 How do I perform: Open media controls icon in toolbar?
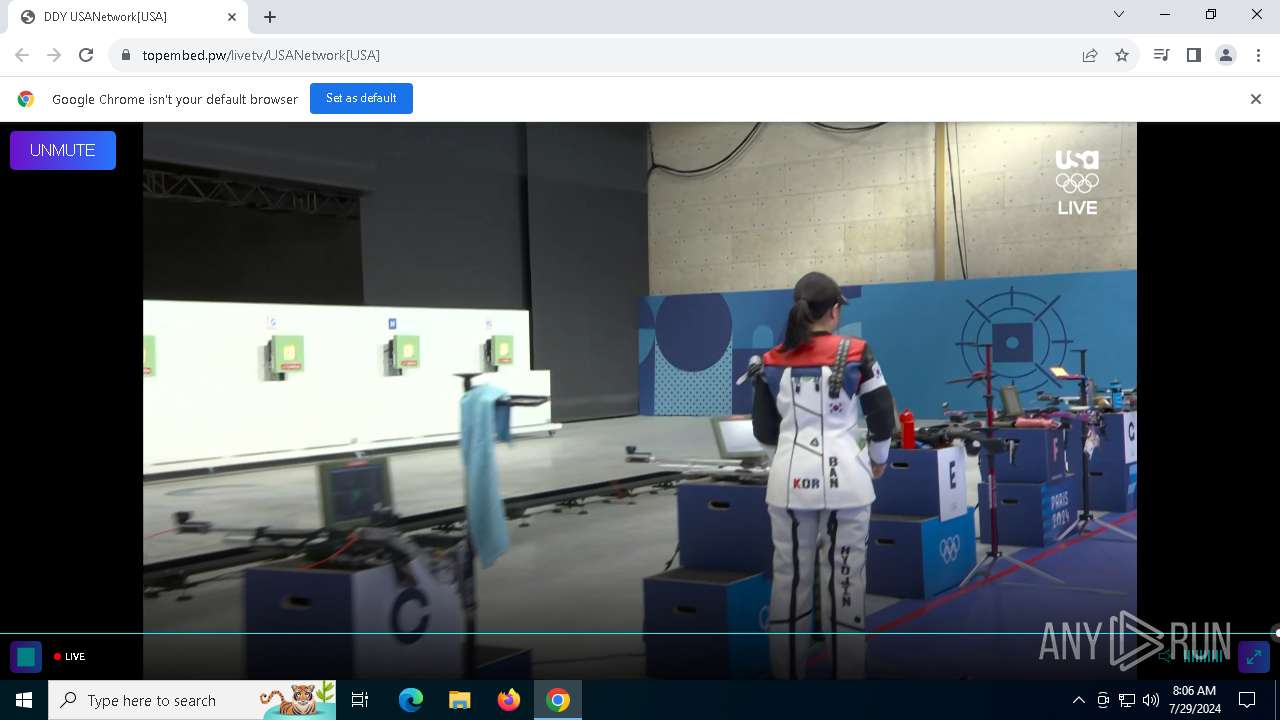1161,55
